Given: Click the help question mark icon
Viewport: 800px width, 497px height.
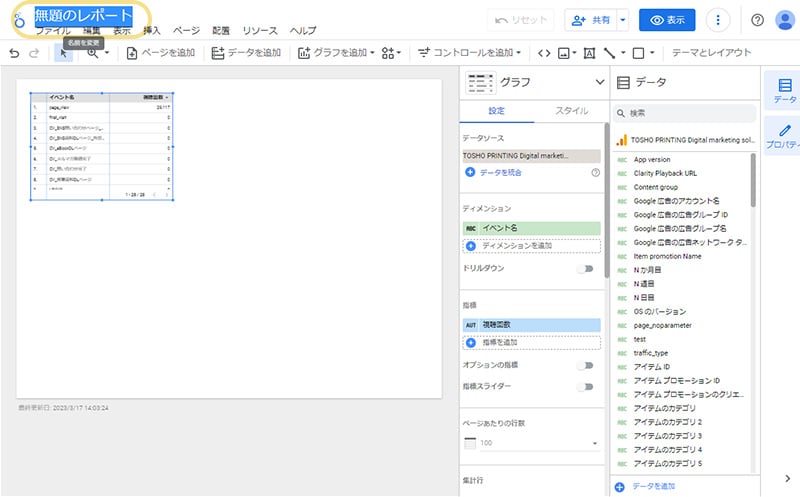Looking at the screenshot, I should tap(758, 20).
